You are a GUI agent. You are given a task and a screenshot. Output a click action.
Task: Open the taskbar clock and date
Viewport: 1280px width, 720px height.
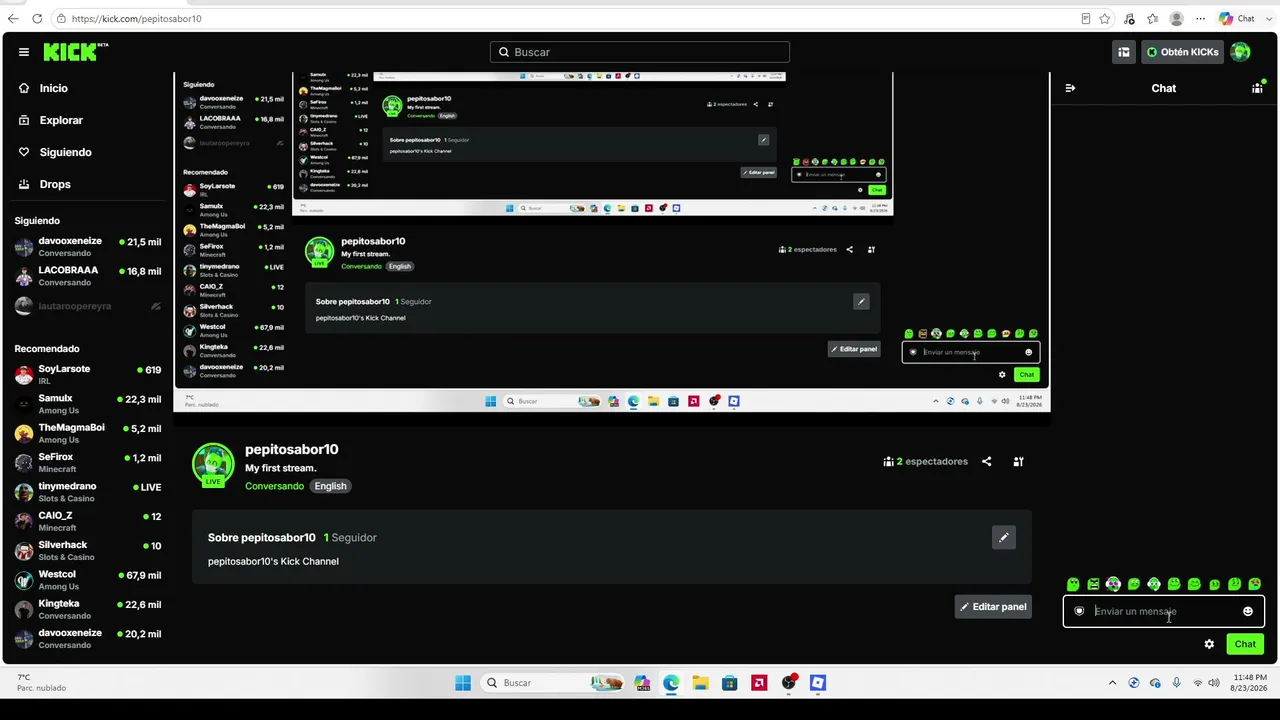pyautogui.click(x=1250, y=683)
